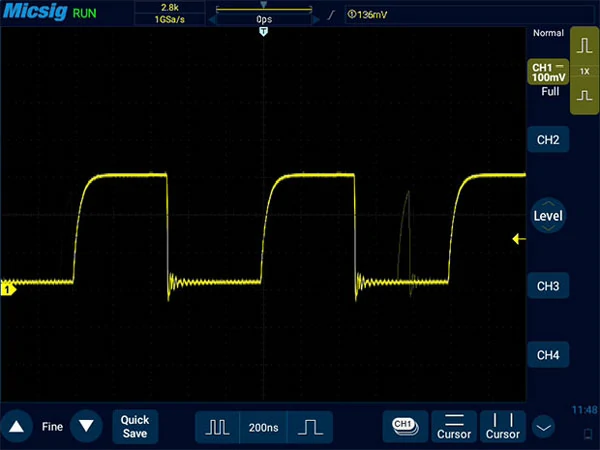Tap the down triangle fine adjust button
The image size is (600, 450).
86,426
